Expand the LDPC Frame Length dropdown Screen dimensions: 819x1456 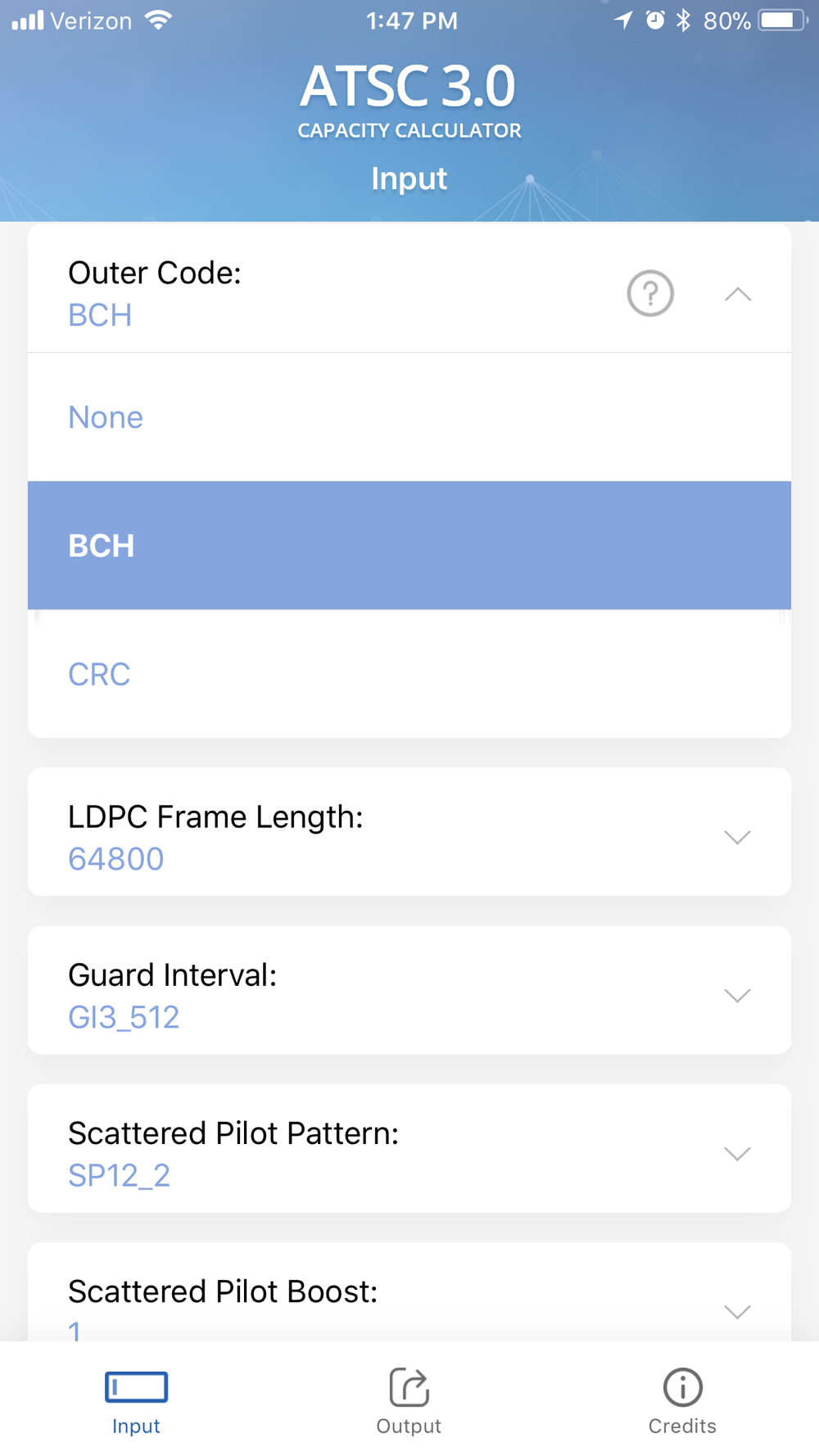click(x=738, y=837)
